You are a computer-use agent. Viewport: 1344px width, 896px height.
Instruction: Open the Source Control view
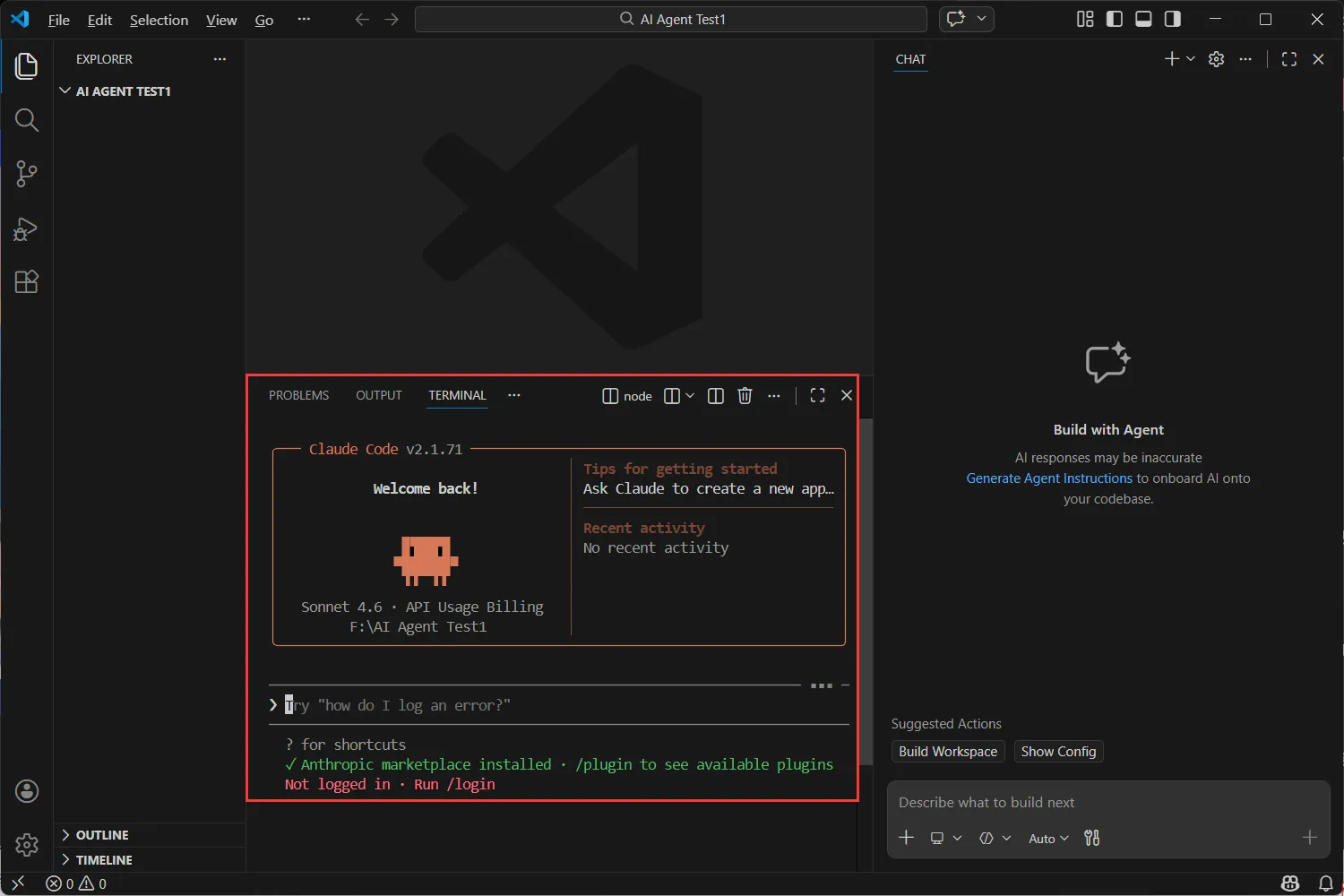pyautogui.click(x=27, y=174)
